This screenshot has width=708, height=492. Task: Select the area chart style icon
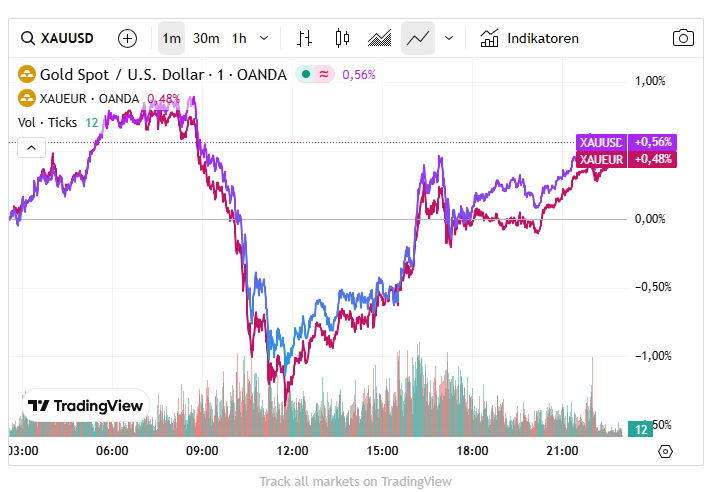coord(380,38)
